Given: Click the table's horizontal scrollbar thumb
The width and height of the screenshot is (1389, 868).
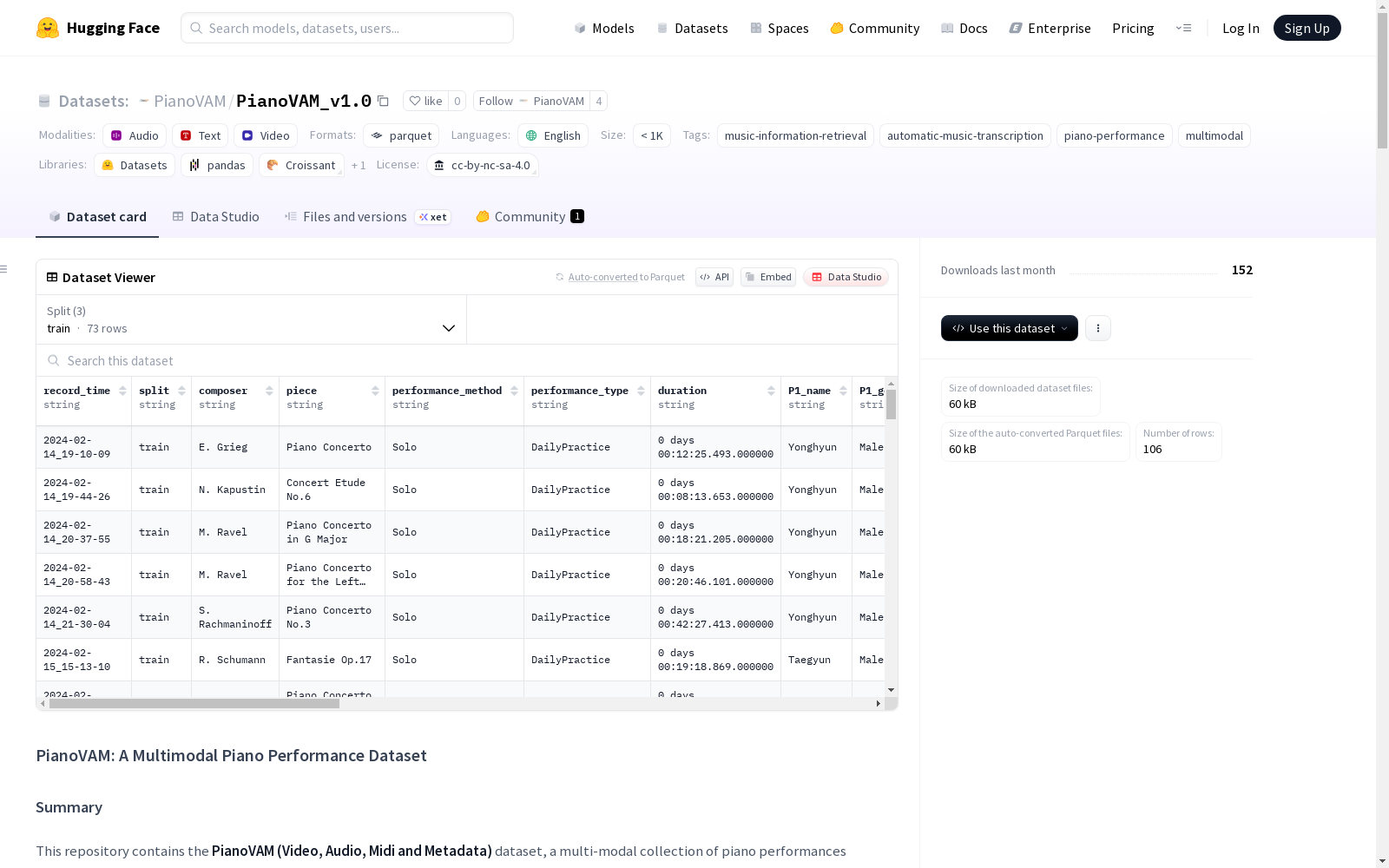Looking at the screenshot, I should (x=194, y=704).
